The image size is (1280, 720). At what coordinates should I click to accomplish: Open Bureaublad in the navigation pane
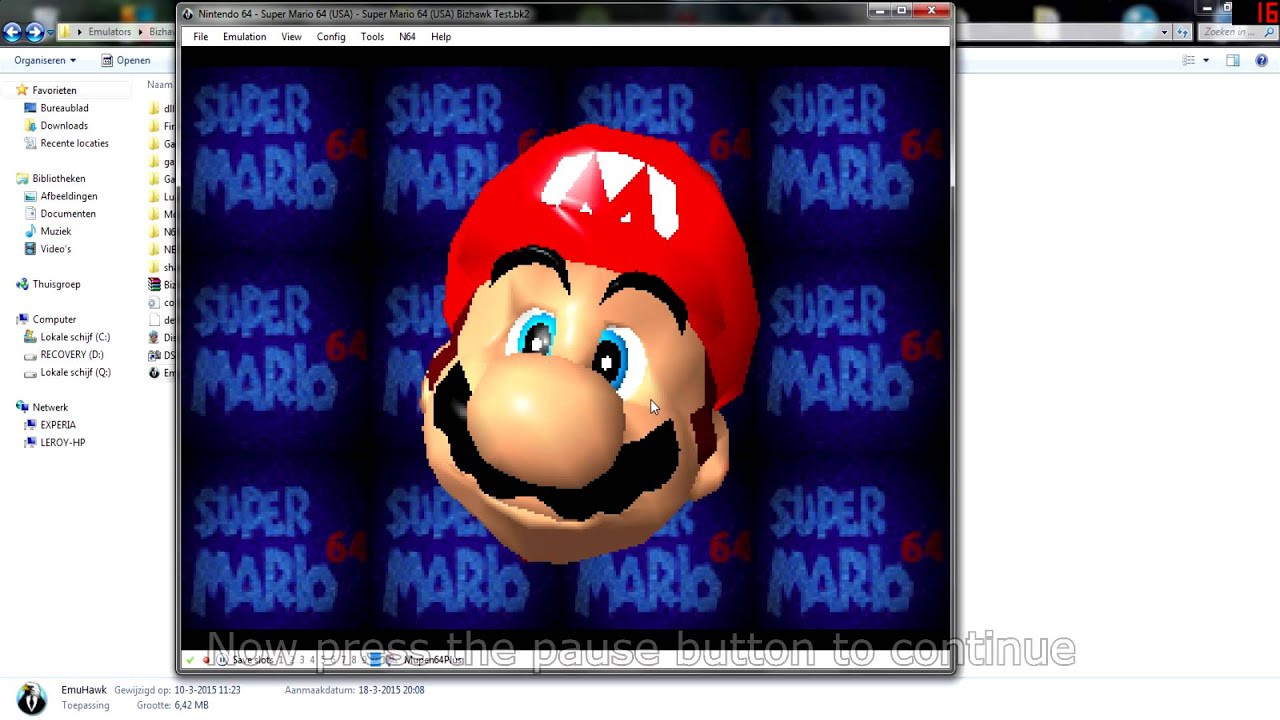pos(64,108)
